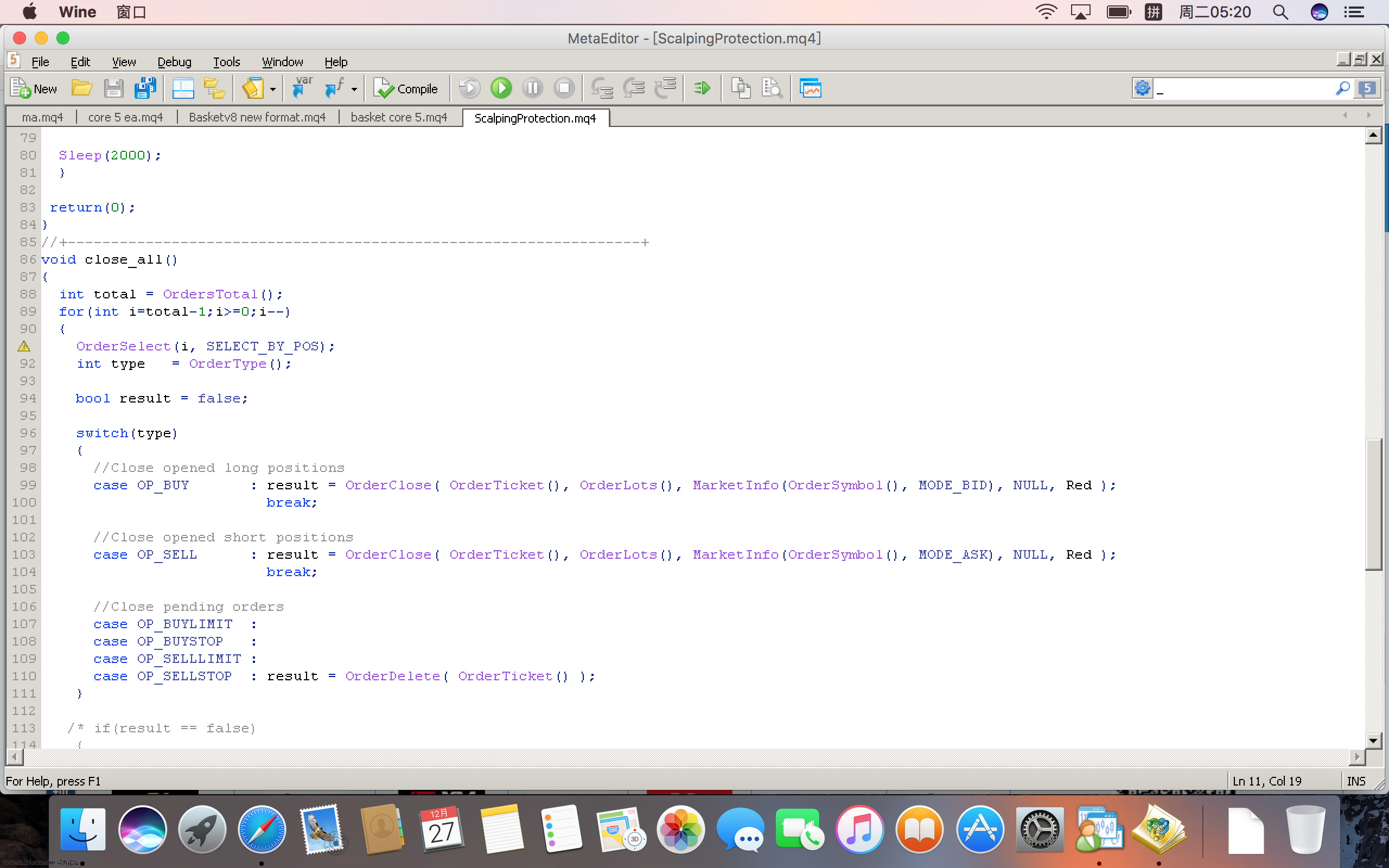Click the Run/Play button in toolbar
The height and width of the screenshot is (868, 1389).
pyautogui.click(x=501, y=89)
